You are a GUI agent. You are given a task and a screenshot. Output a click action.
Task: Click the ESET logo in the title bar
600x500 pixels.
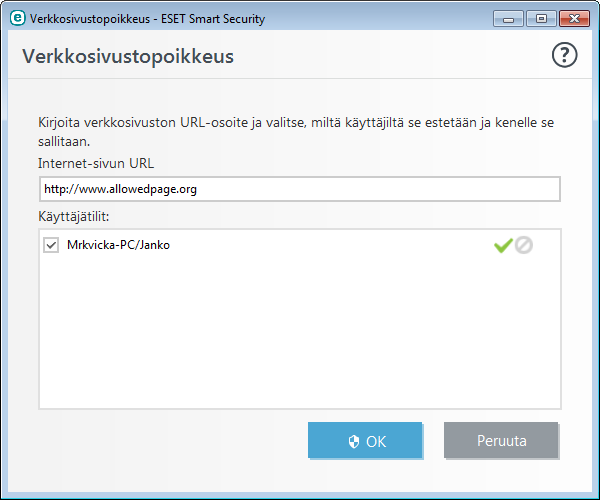pyautogui.click(x=18, y=18)
